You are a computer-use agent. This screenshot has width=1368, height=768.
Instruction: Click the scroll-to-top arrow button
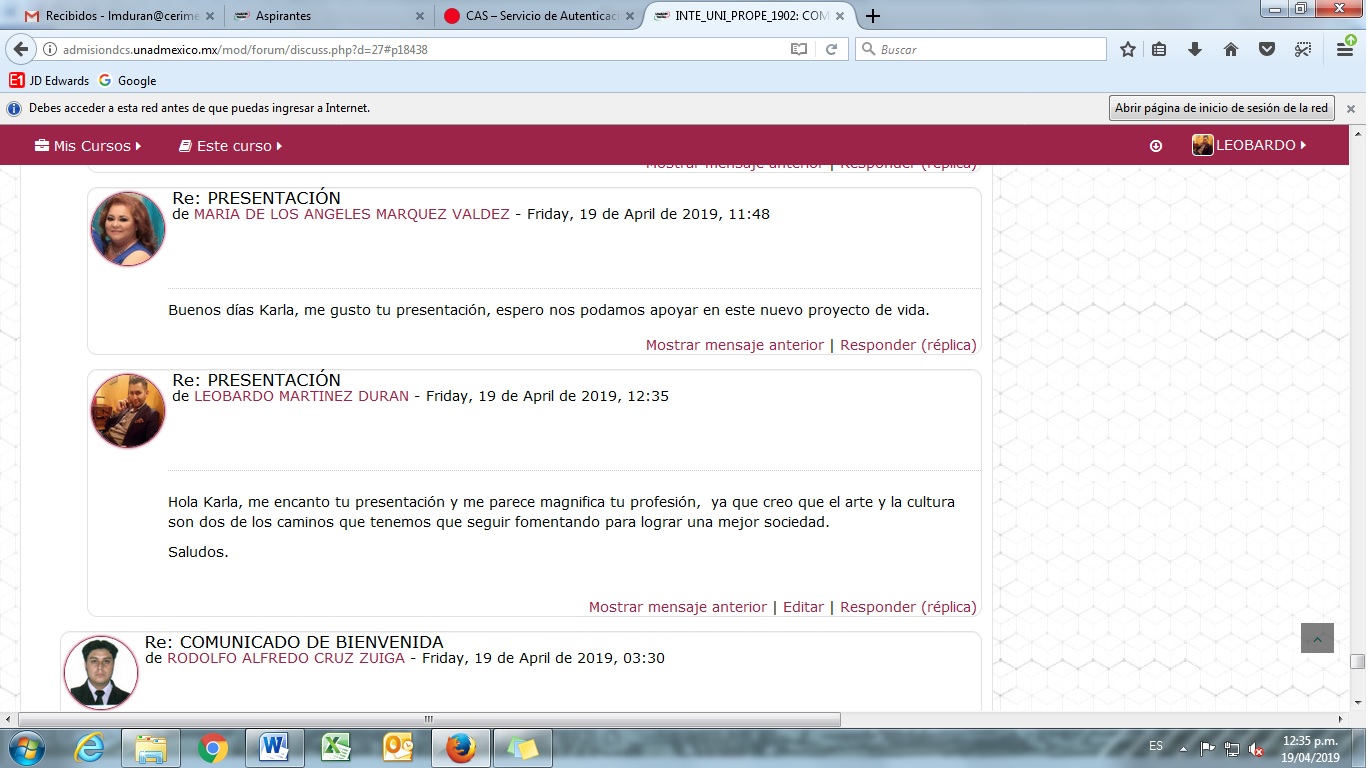click(x=1317, y=639)
